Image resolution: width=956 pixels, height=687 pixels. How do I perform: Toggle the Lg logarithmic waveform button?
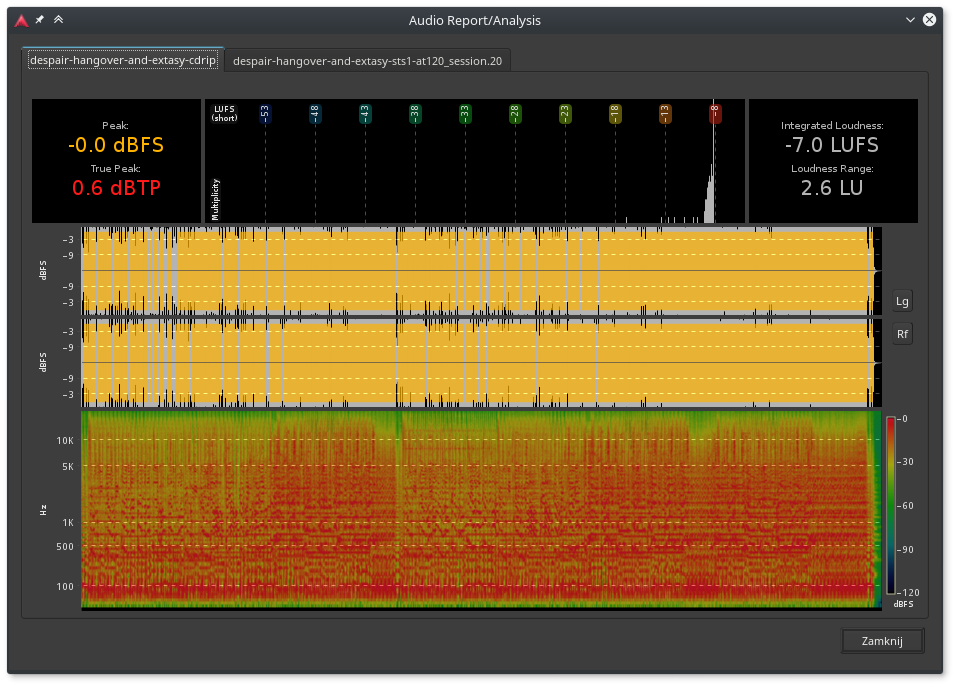point(902,301)
